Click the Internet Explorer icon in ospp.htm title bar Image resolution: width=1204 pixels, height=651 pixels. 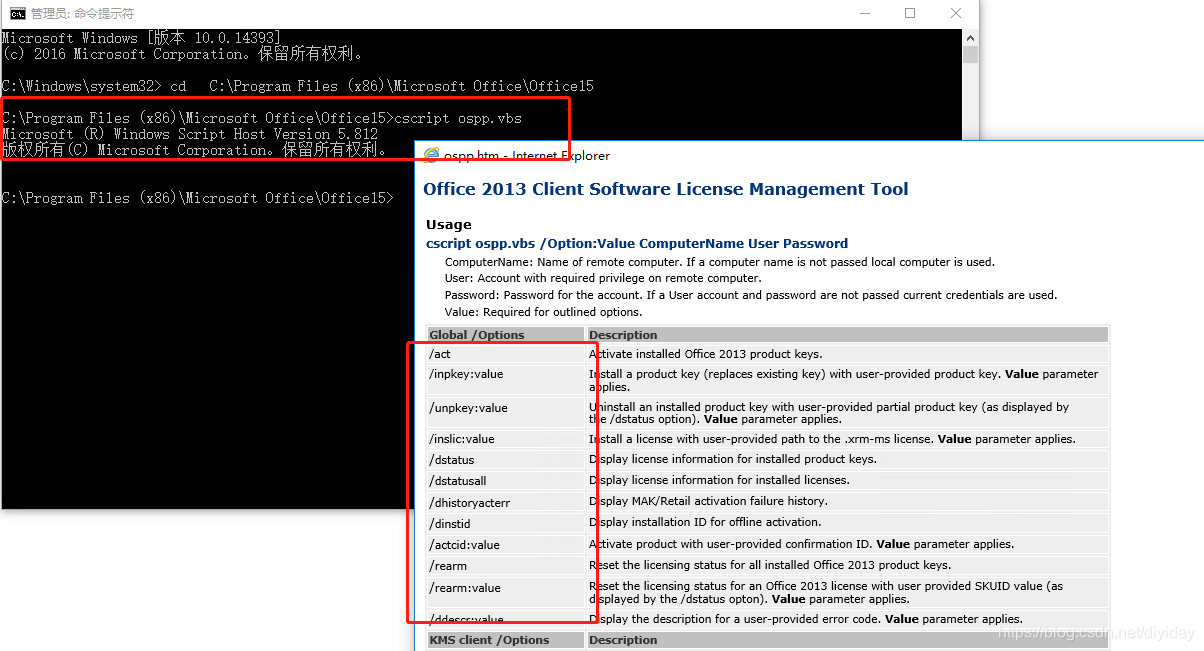pyautogui.click(x=431, y=155)
